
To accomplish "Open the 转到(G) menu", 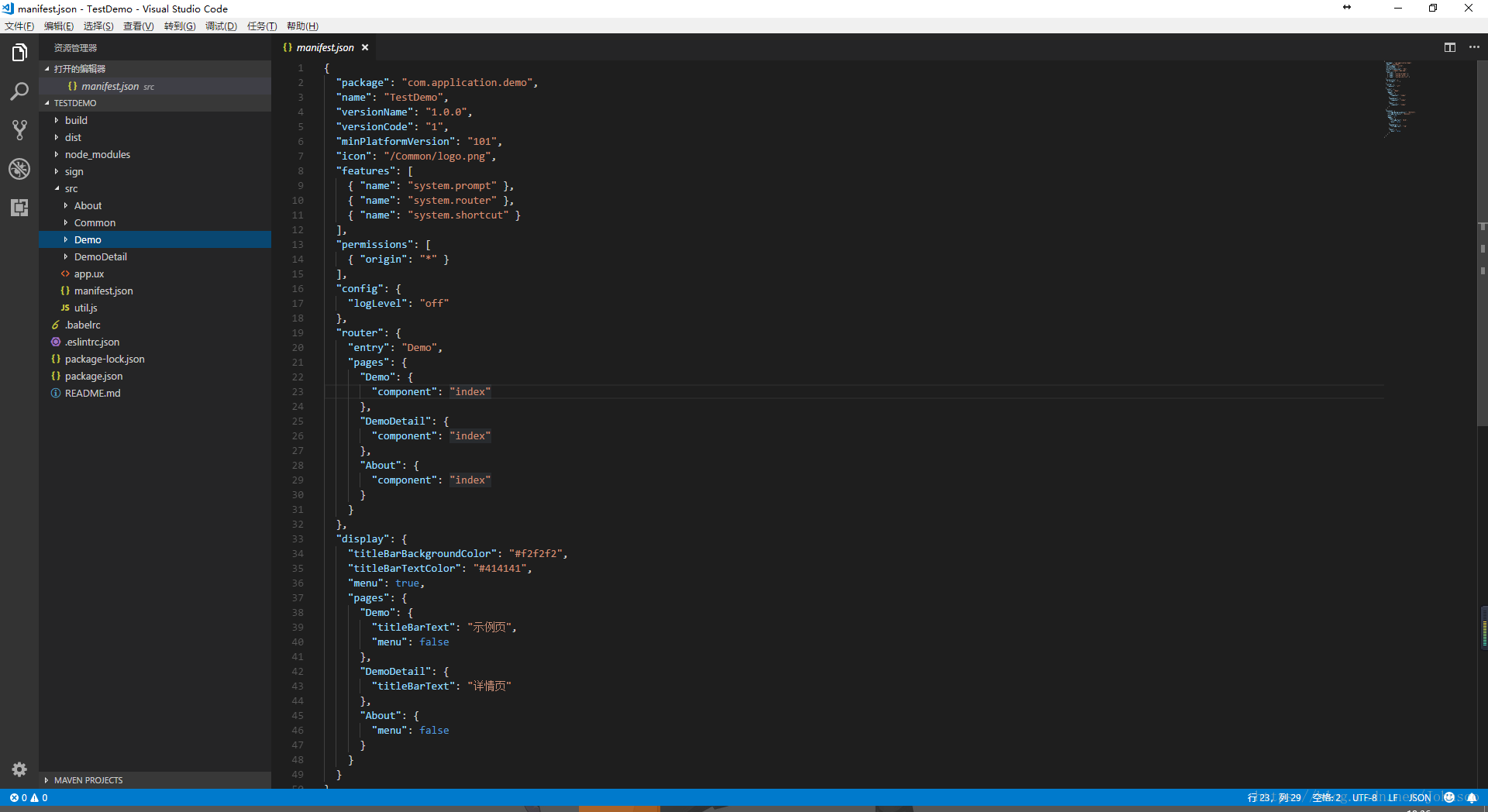I will [x=180, y=26].
